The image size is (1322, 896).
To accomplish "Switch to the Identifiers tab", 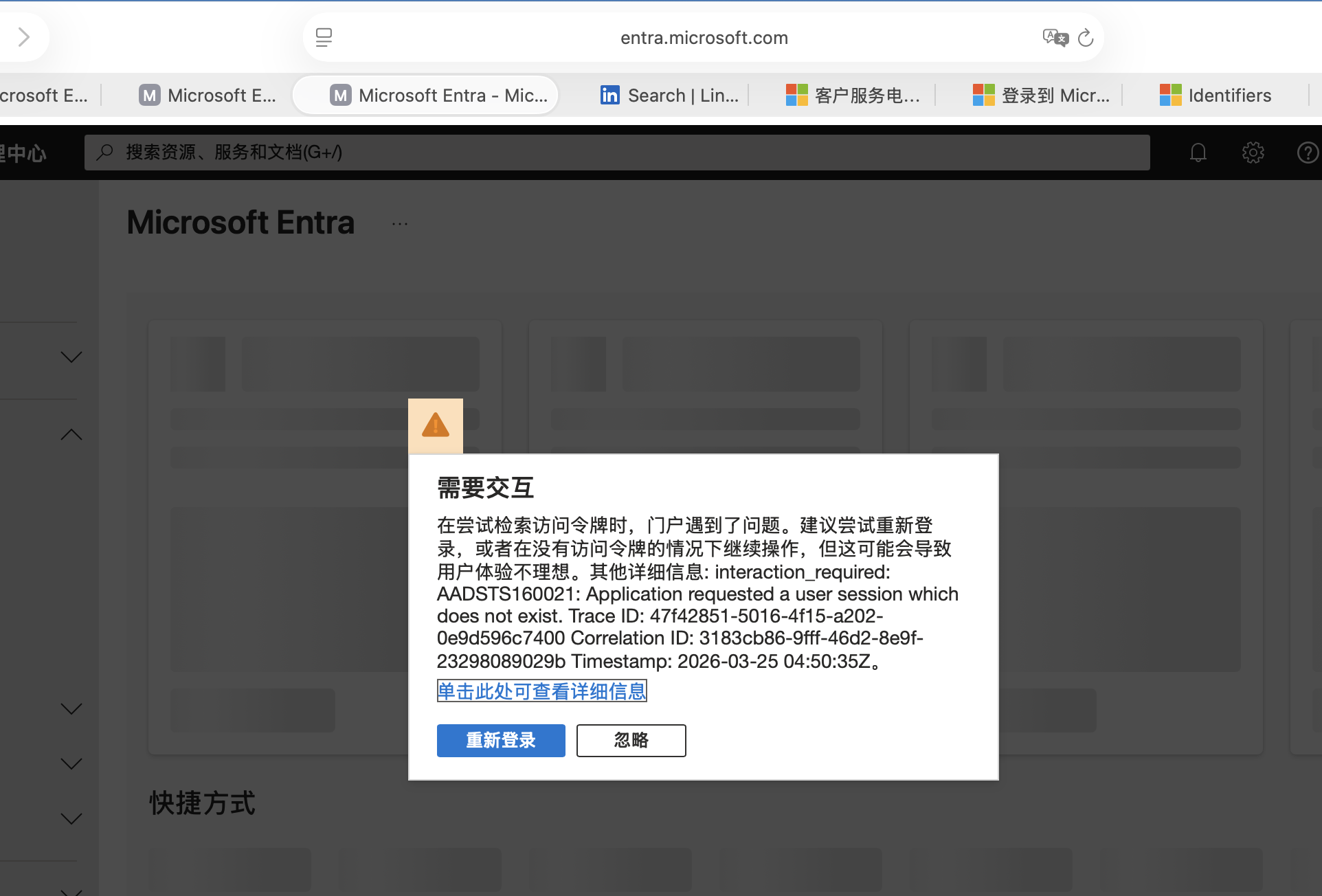I will 1216,96.
